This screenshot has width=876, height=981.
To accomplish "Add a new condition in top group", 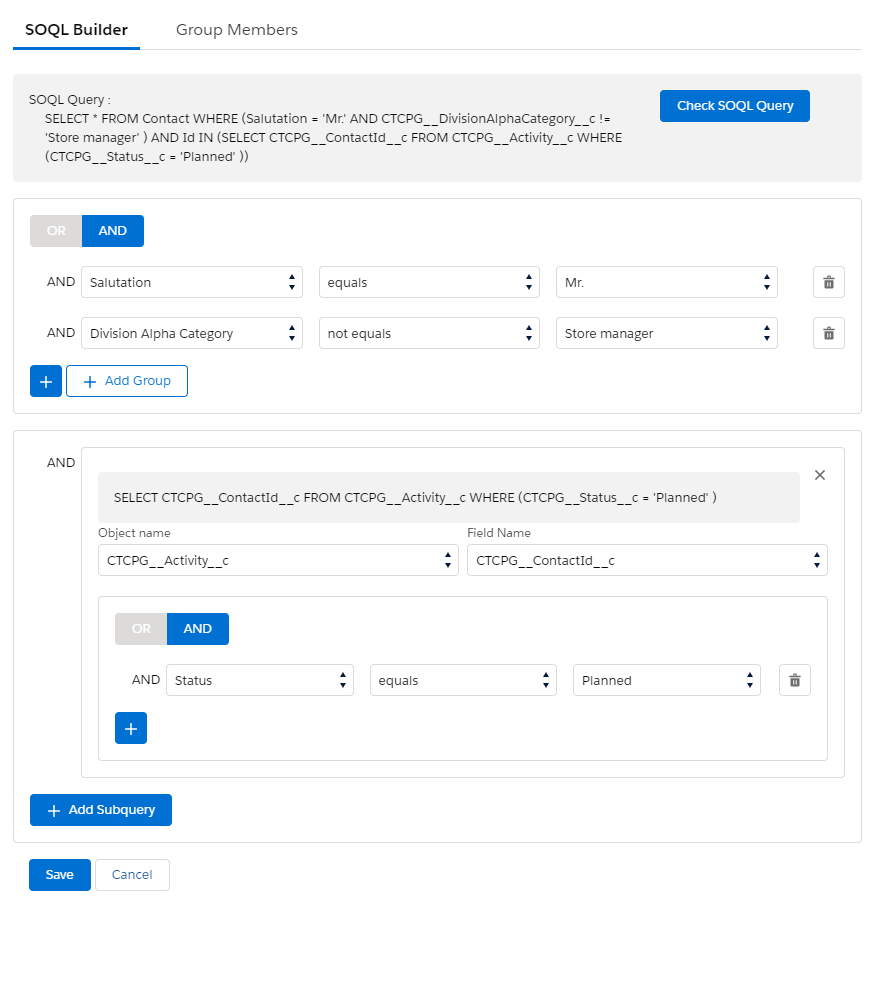I will coord(46,381).
